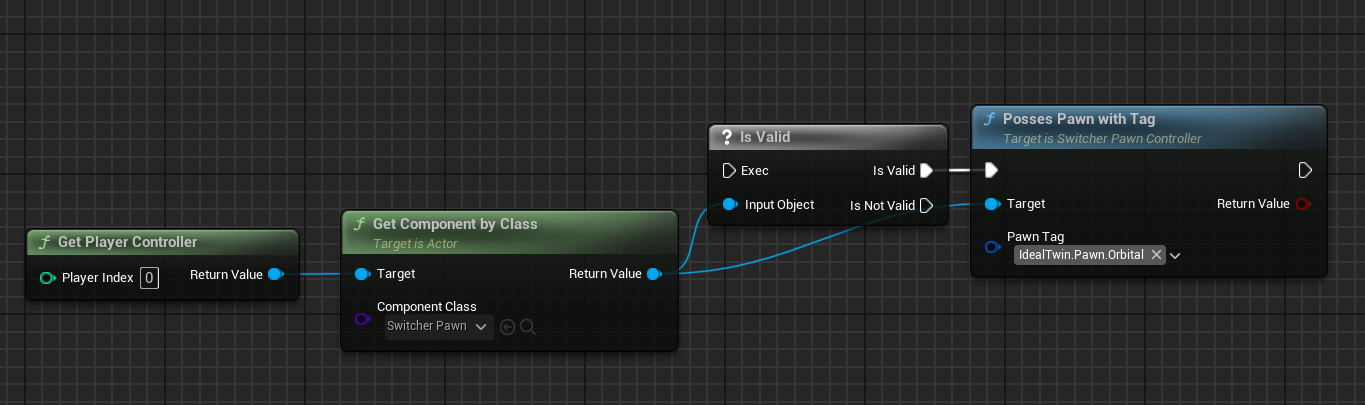1365x405 pixels.
Task: Select the Posses Pawn with Tag node header
Action: [1078, 119]
